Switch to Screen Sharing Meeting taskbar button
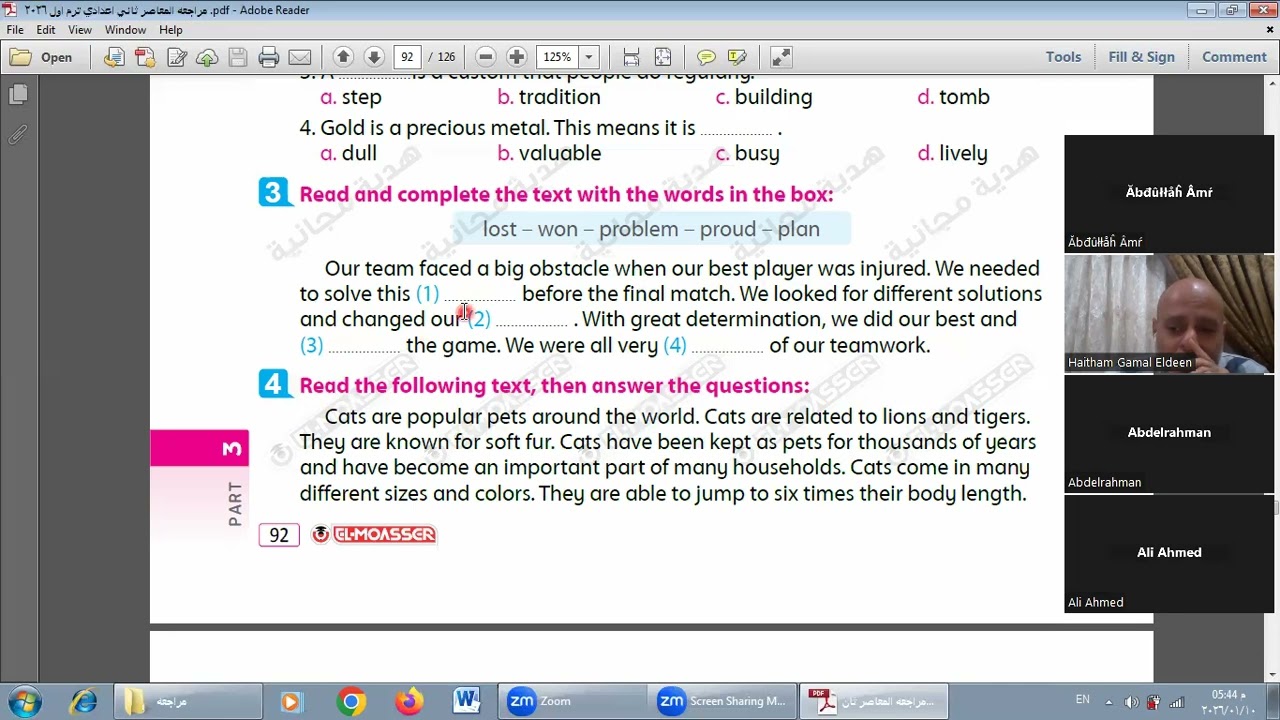 722,702
